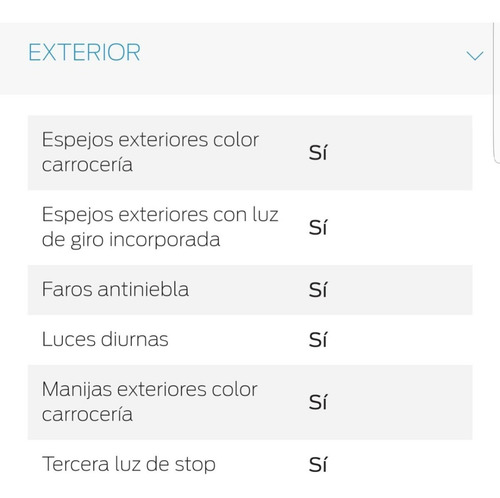
Task: Click Sí value for Faros antiniebla
Action: [x=318, y=290]
